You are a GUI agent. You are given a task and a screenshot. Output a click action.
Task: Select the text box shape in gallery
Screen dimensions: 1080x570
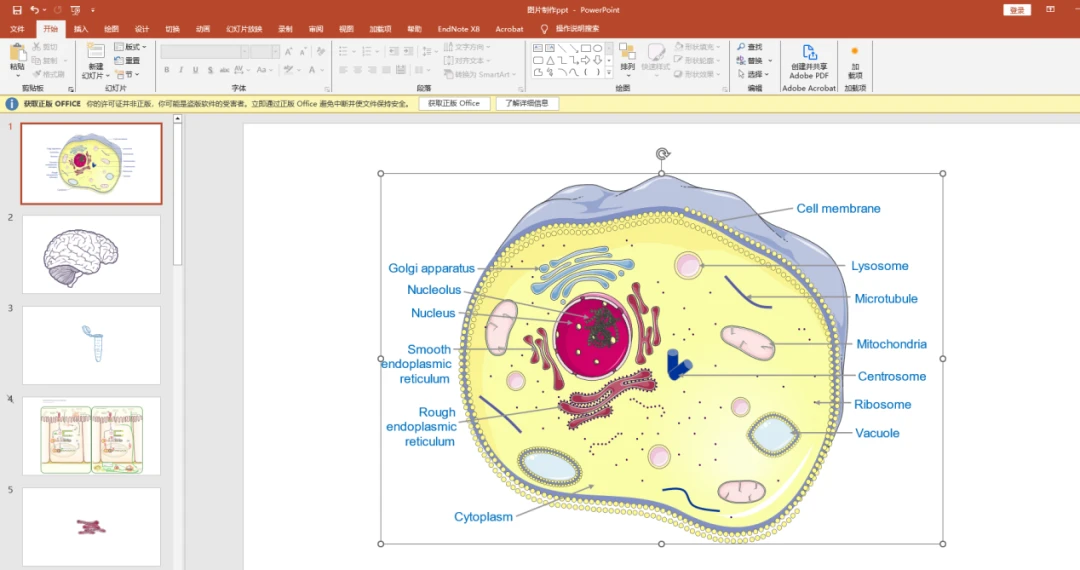[x=538, y=48]
